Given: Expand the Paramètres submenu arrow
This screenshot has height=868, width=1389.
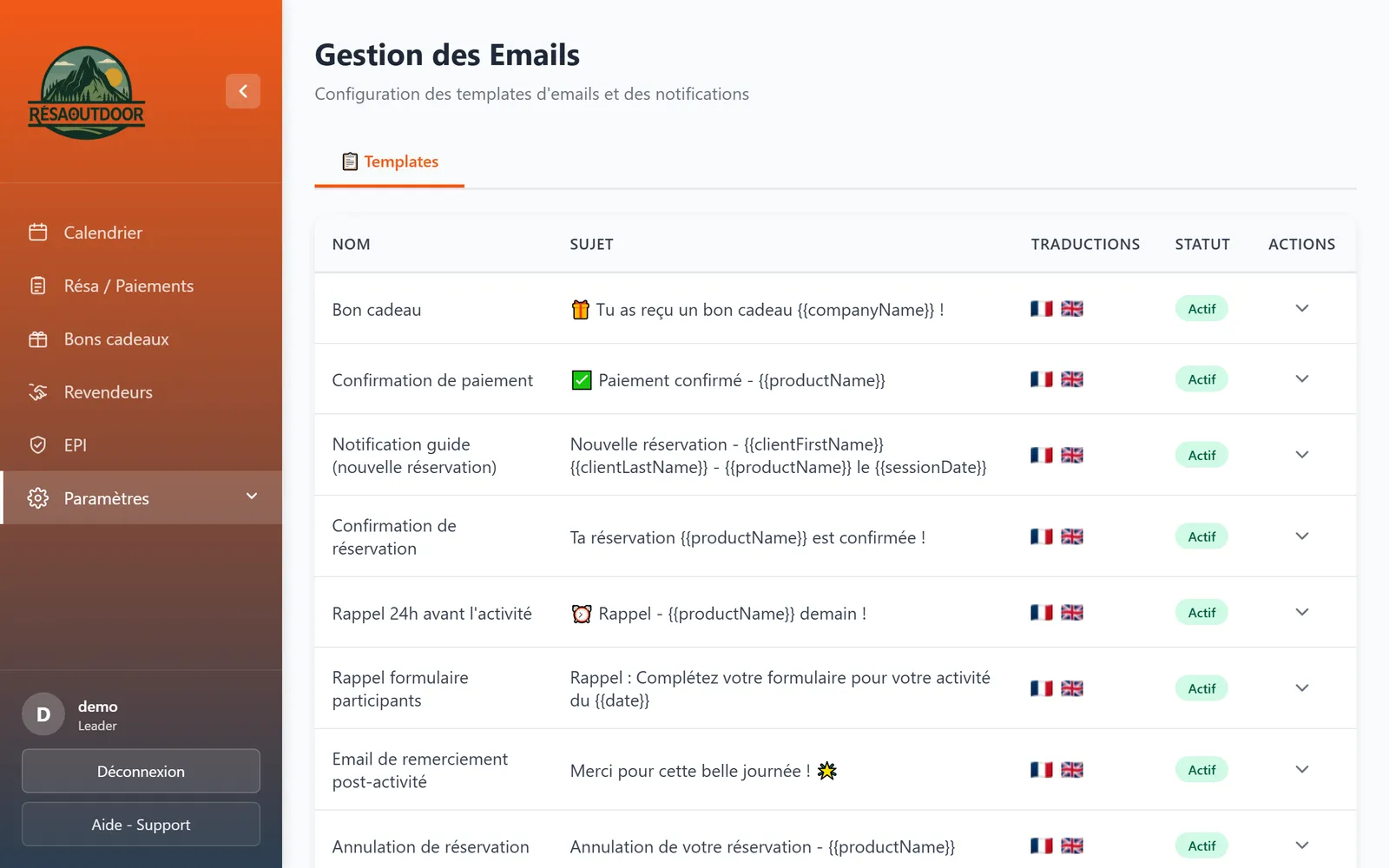Looking at the screenshot, I should 252,496.
